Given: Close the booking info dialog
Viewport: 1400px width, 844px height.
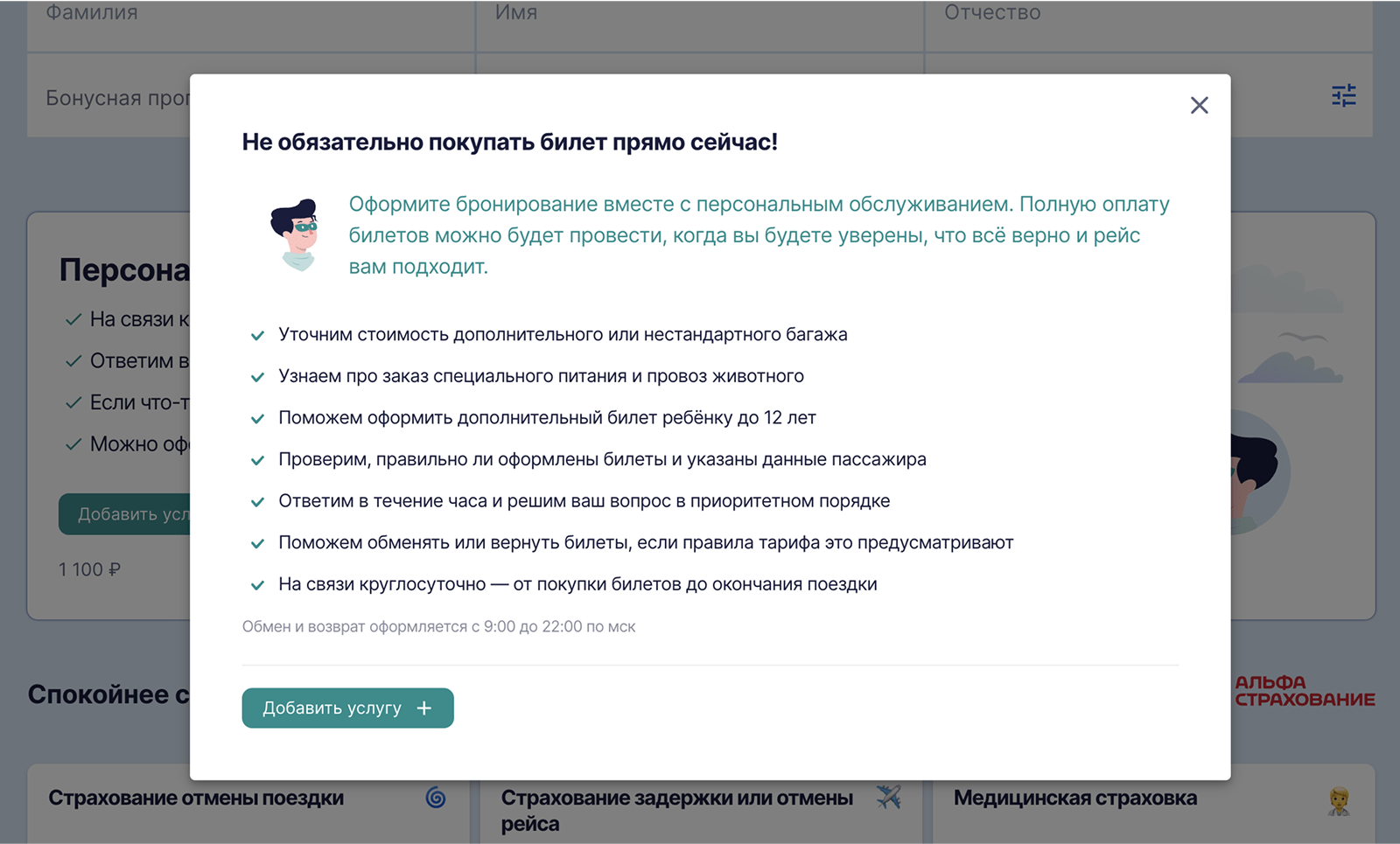Looking at the screenshot, I should tap(1199, 105).
